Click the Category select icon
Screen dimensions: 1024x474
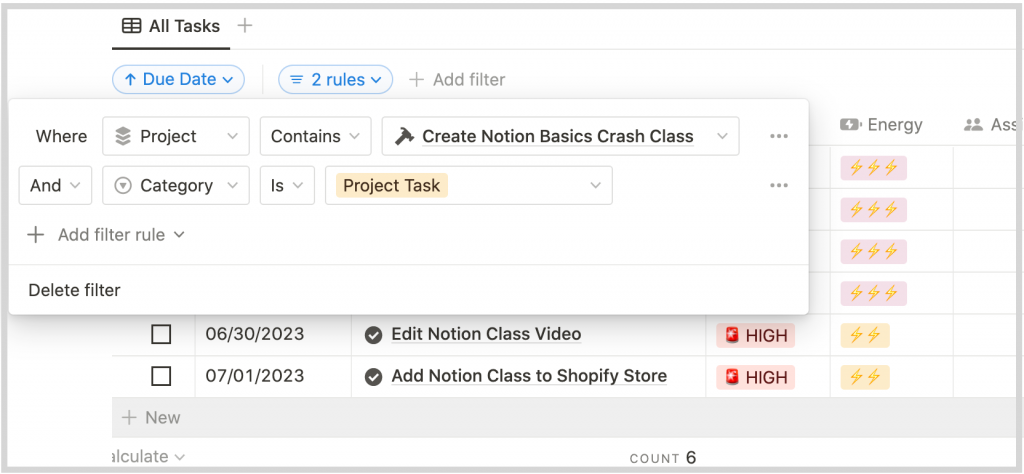123,185
